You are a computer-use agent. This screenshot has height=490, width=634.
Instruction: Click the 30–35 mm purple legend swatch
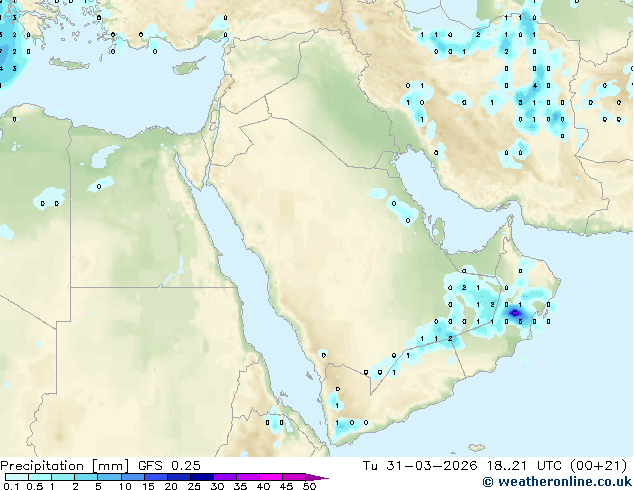pyautogui.click(x=225, y=477)
